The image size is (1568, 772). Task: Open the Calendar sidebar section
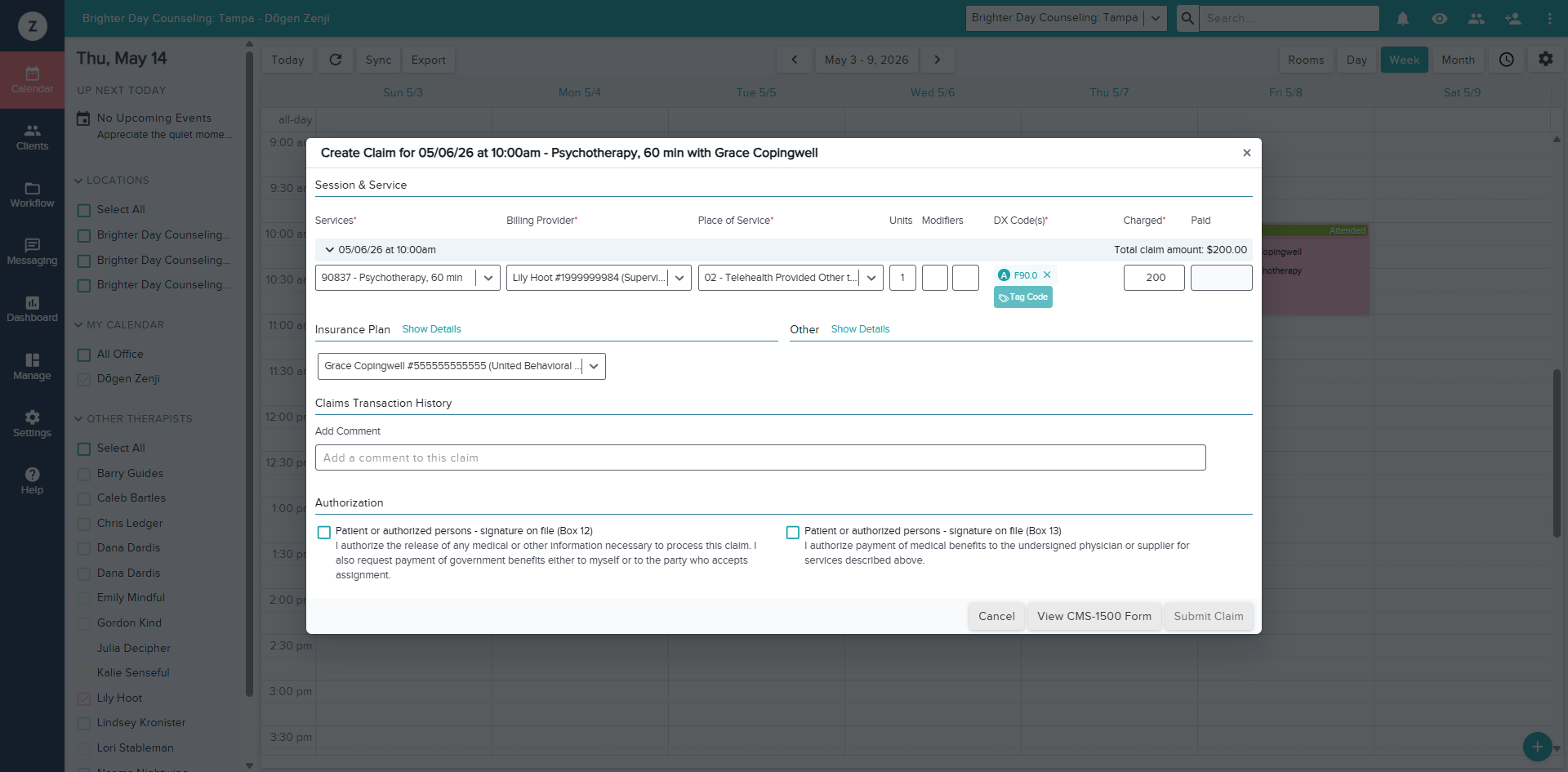pos(32,80)
